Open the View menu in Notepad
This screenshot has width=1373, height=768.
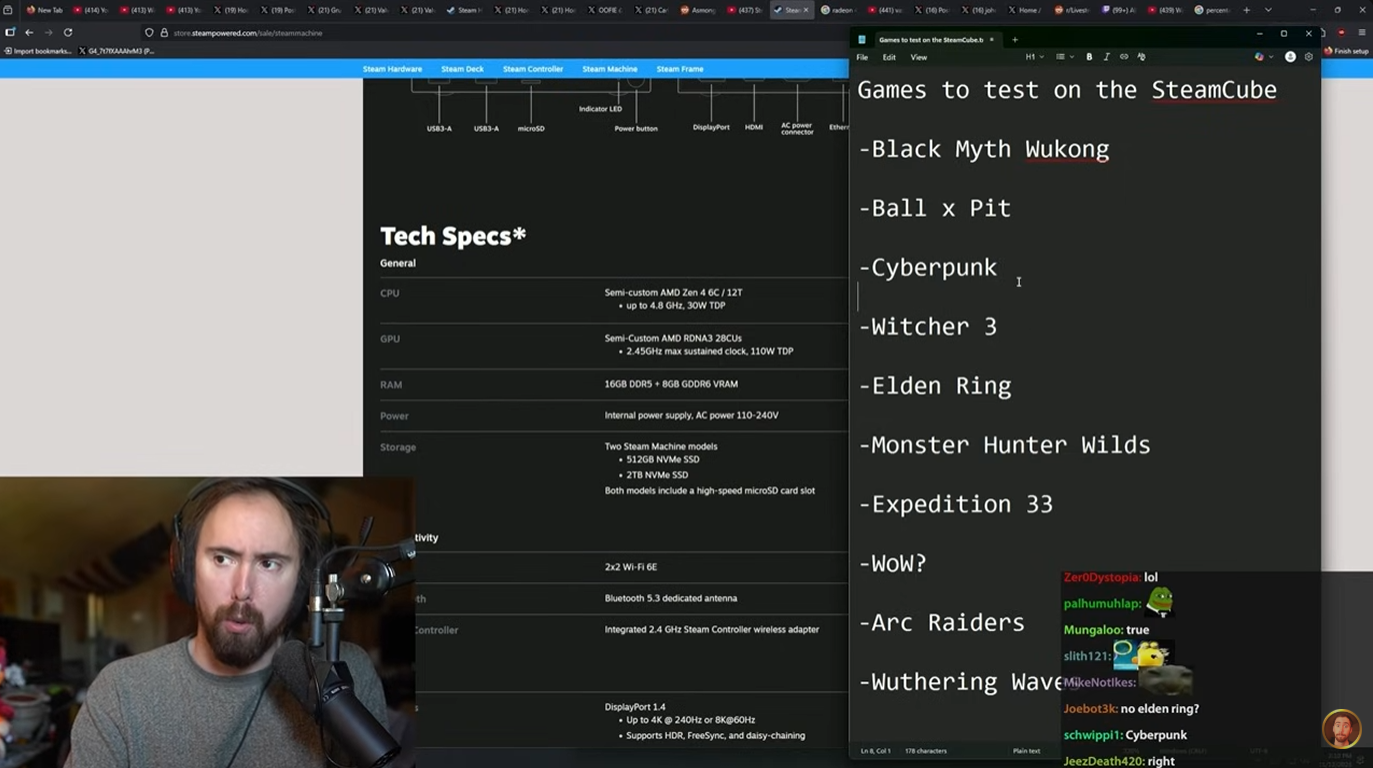coord(918,57)
